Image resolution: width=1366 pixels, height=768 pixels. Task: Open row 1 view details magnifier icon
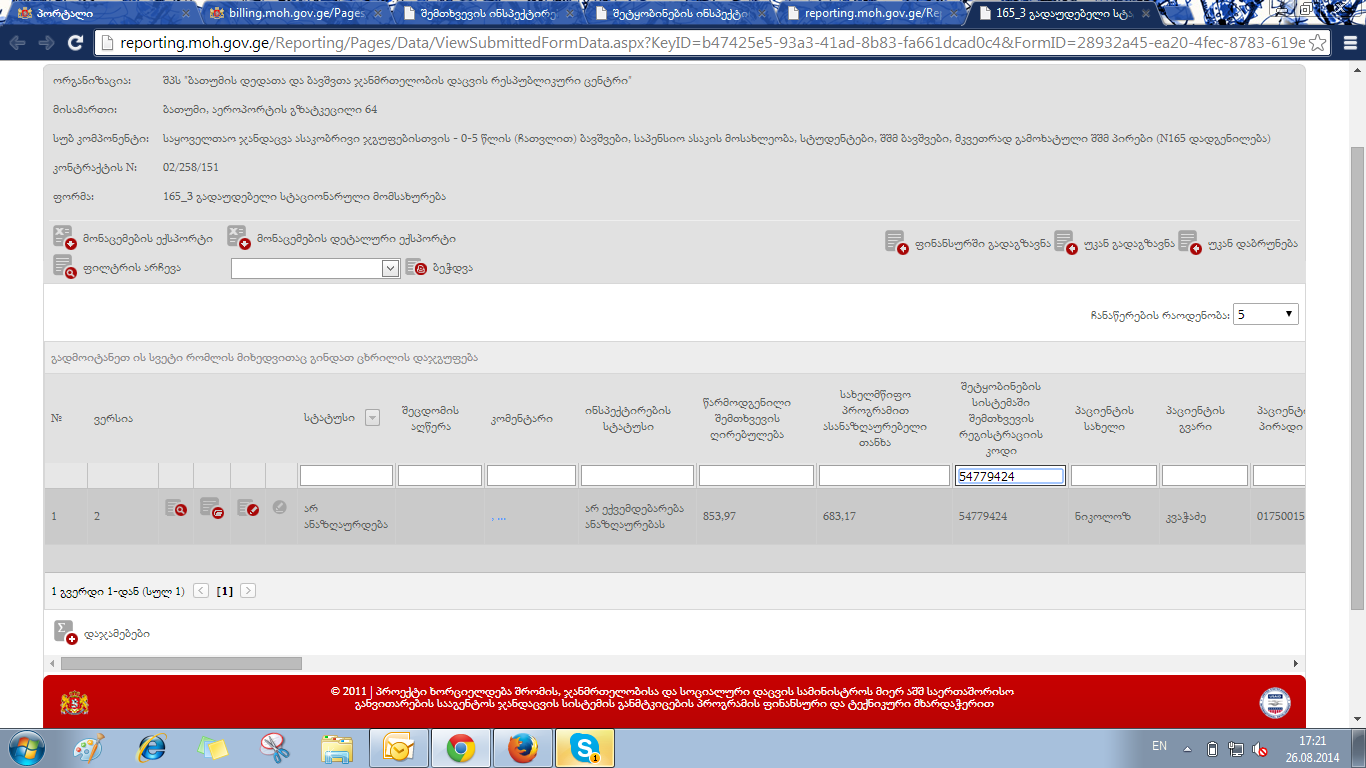click(176, 508)
